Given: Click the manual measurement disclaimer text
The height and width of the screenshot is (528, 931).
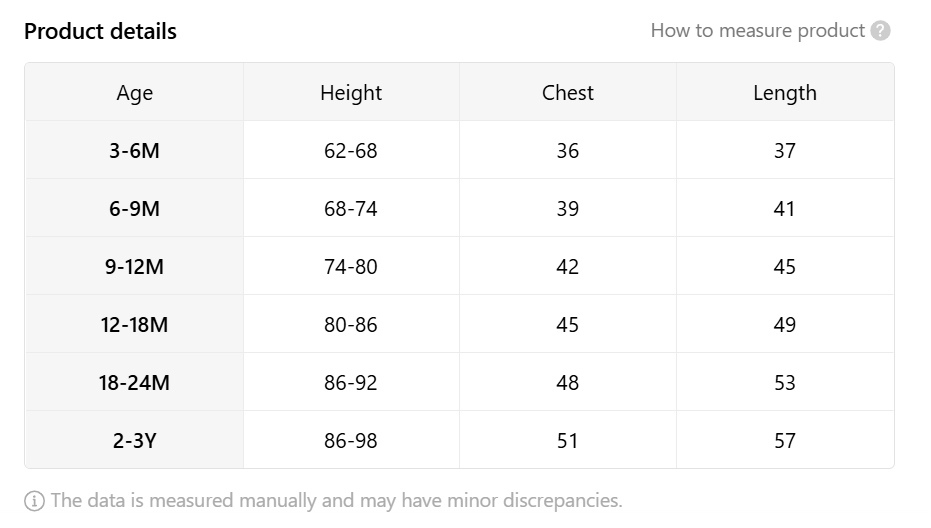Looking at the screenshot, I should click(336, 501).
